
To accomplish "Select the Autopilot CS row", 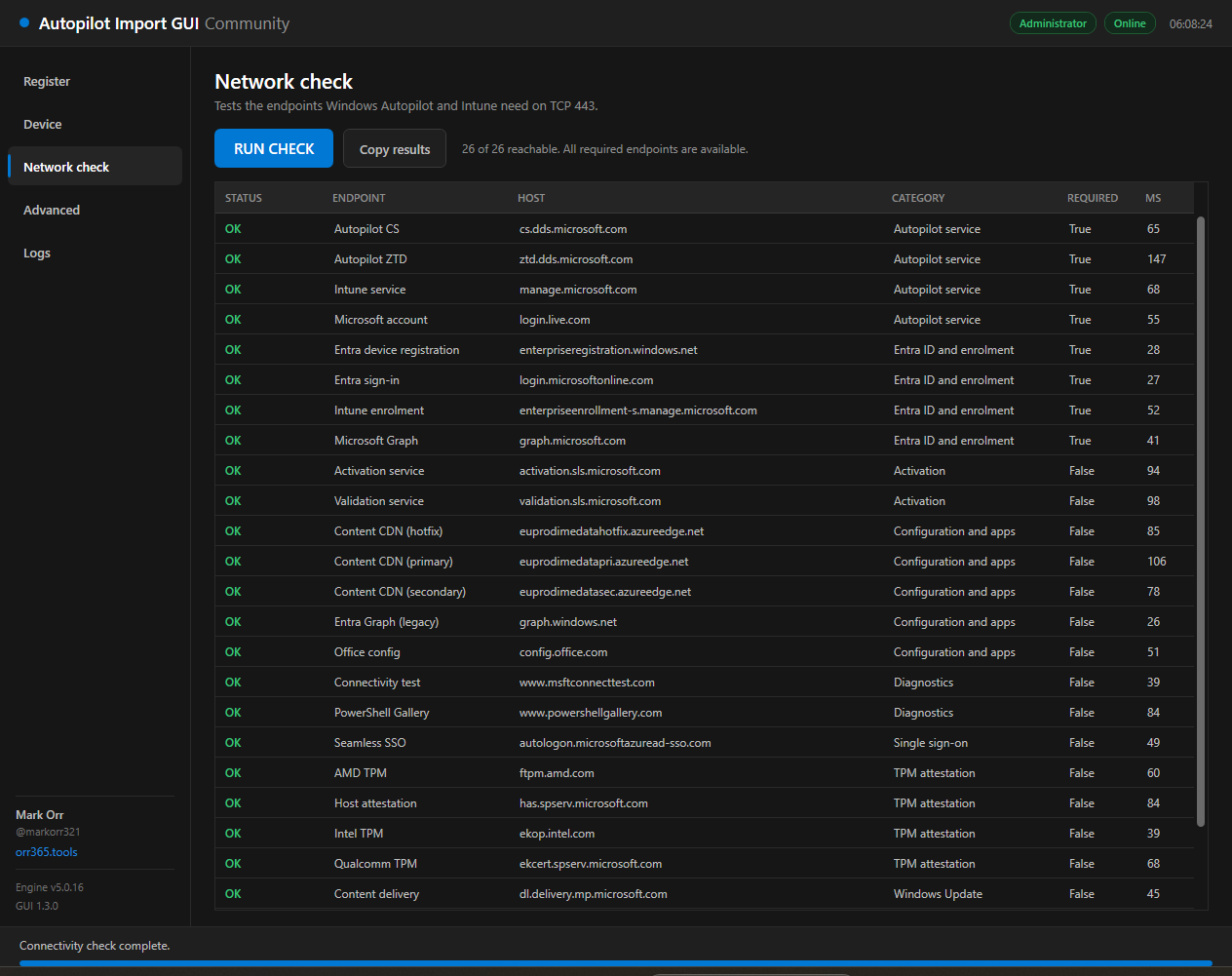I will [x=704, y=228].
